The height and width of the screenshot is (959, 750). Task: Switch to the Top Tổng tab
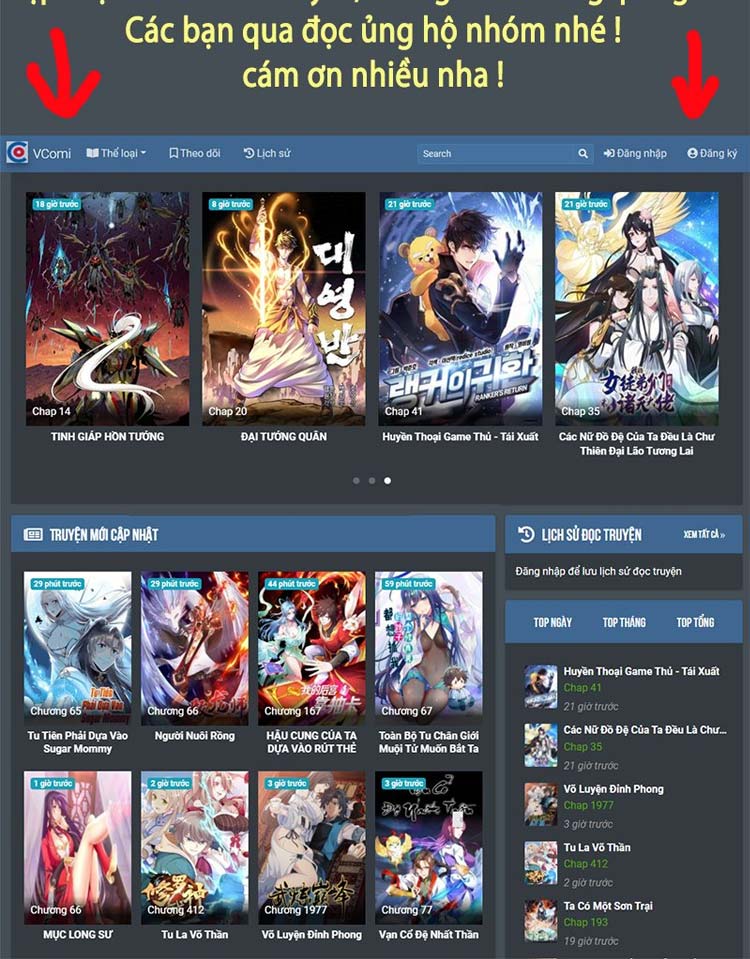click(x=695, y=622)
